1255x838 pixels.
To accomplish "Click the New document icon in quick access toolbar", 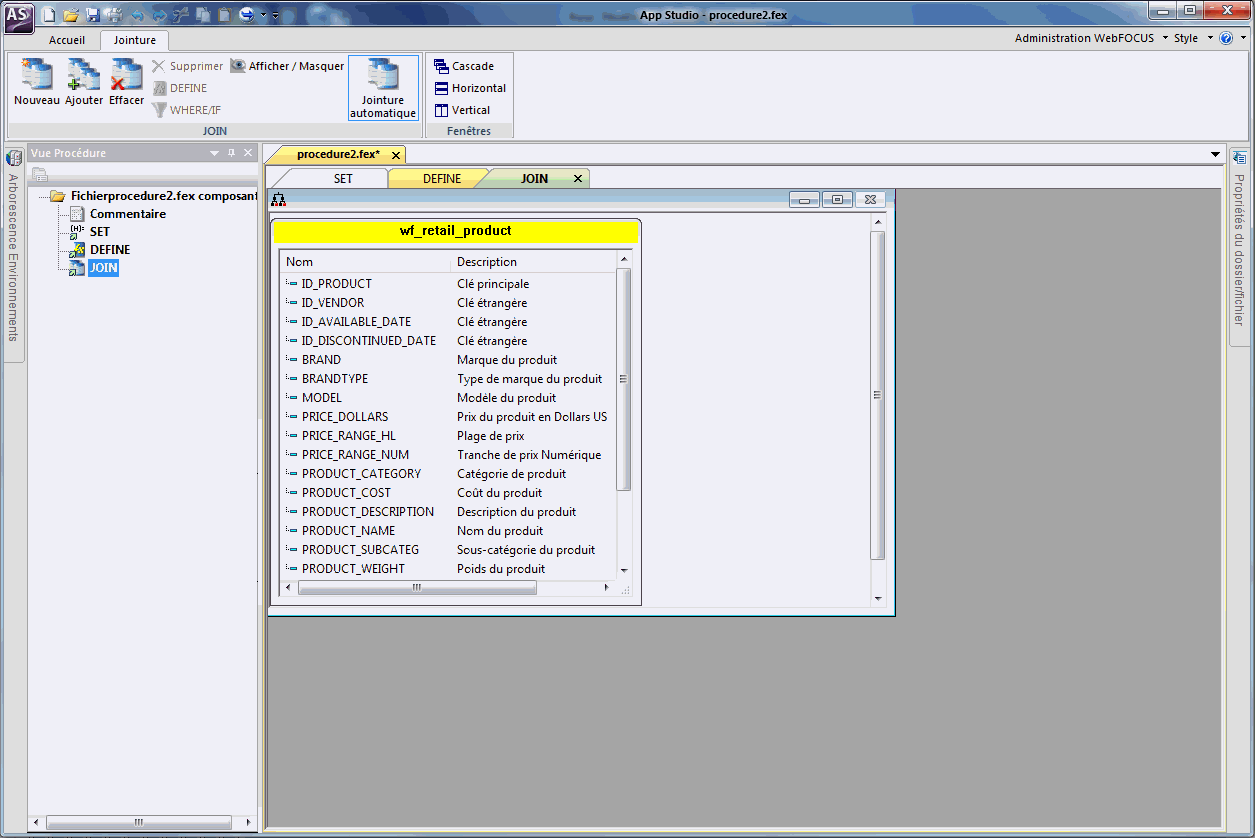I will point(48,15).
